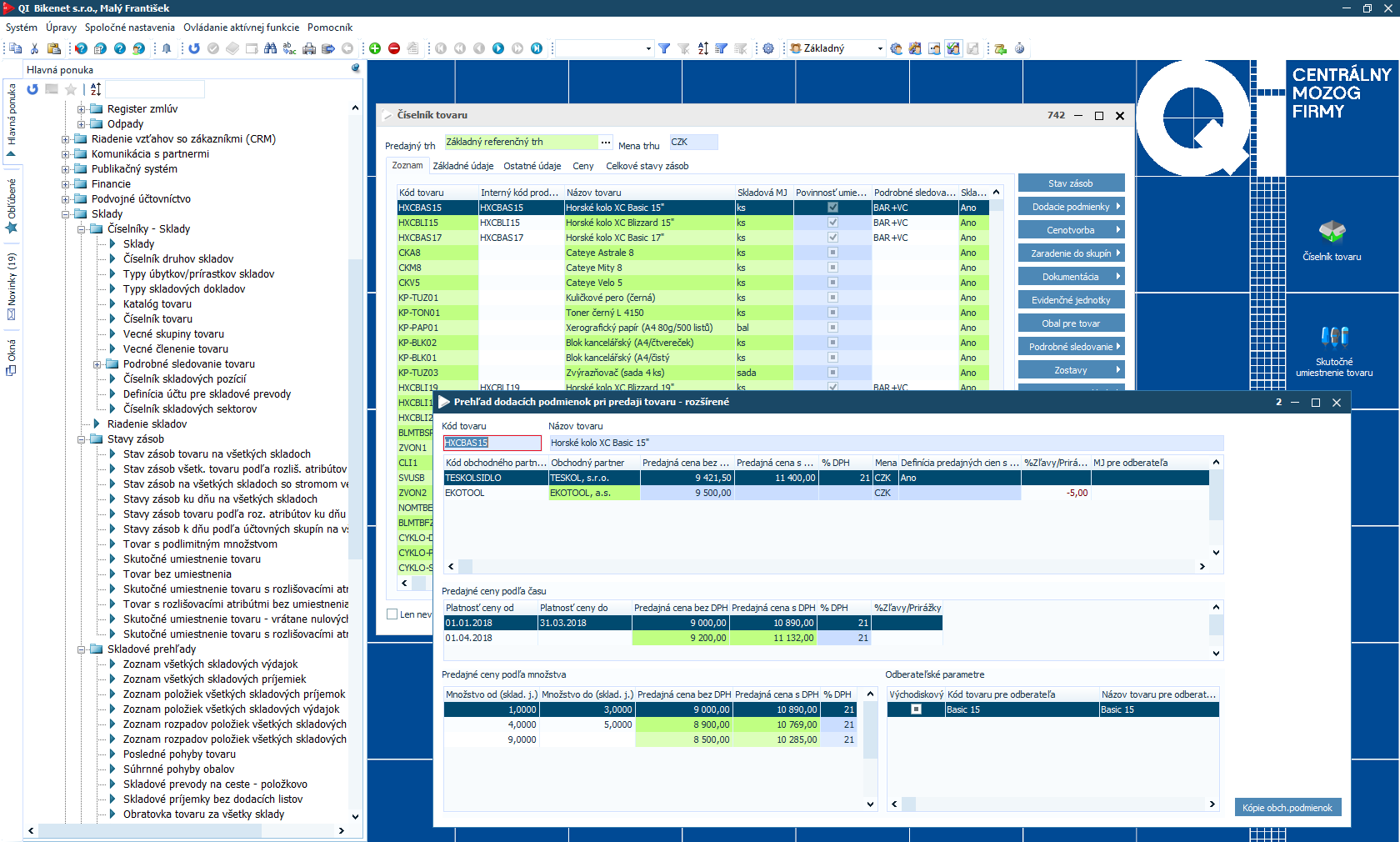Image resolution: width=1400 pixels, height=842 pixels.
Task: Click the red minus delete record icon
Action: point(394,48)
